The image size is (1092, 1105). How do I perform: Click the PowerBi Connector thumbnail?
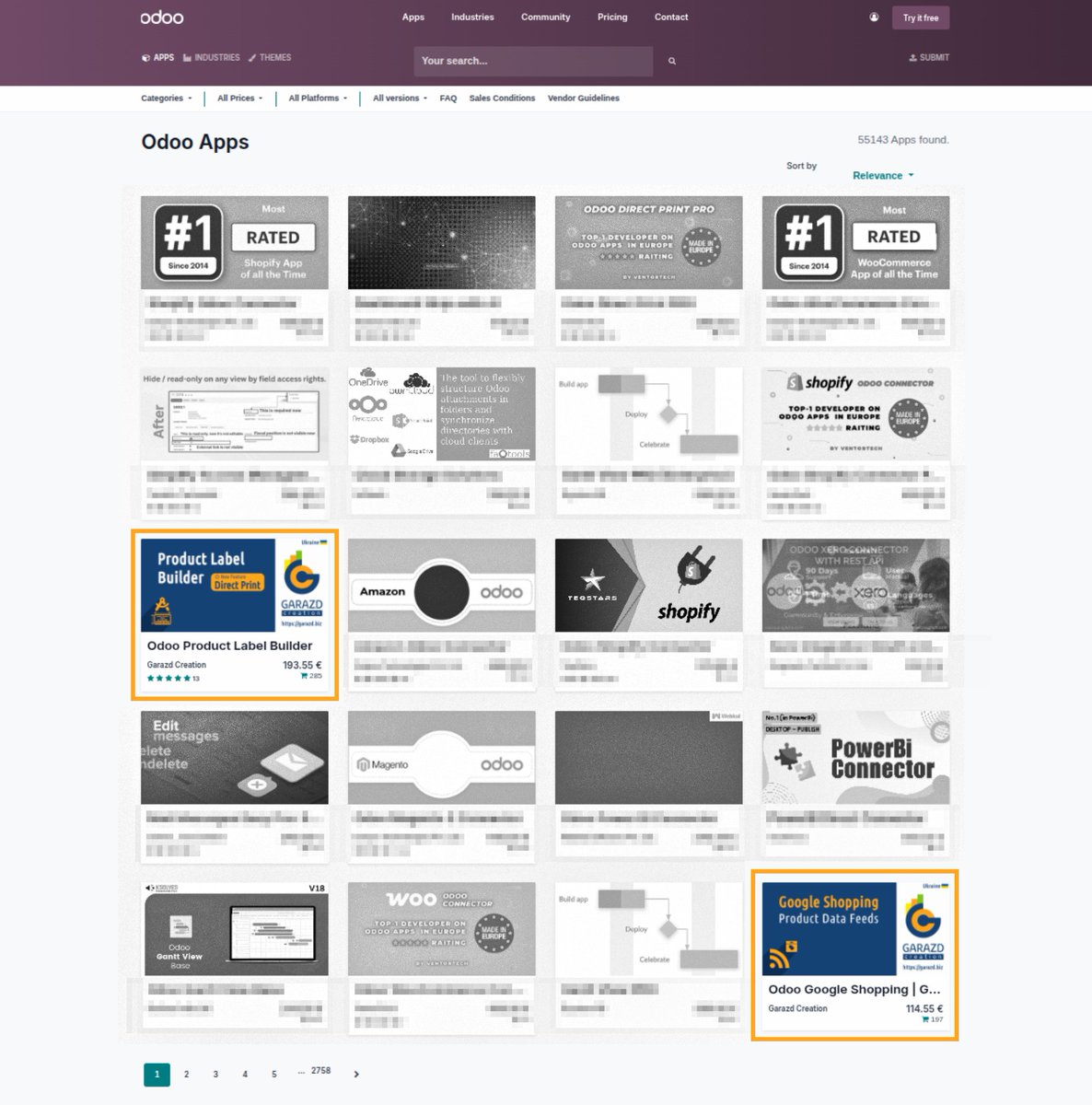(855, 757)
